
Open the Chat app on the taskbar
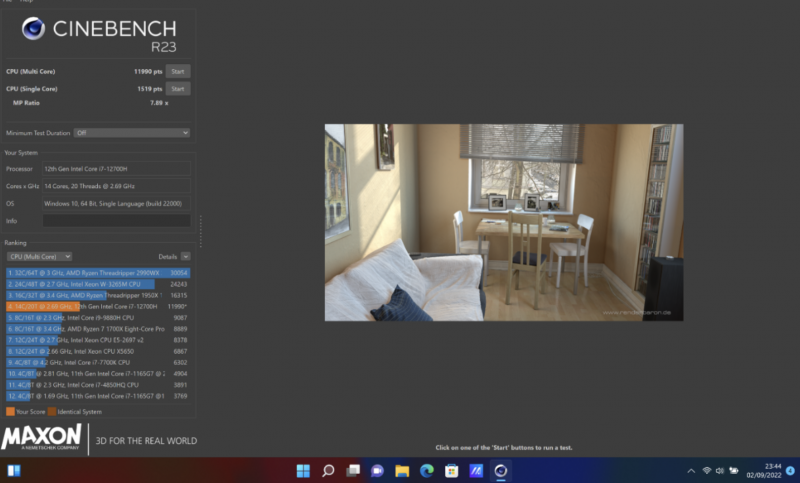377,470
